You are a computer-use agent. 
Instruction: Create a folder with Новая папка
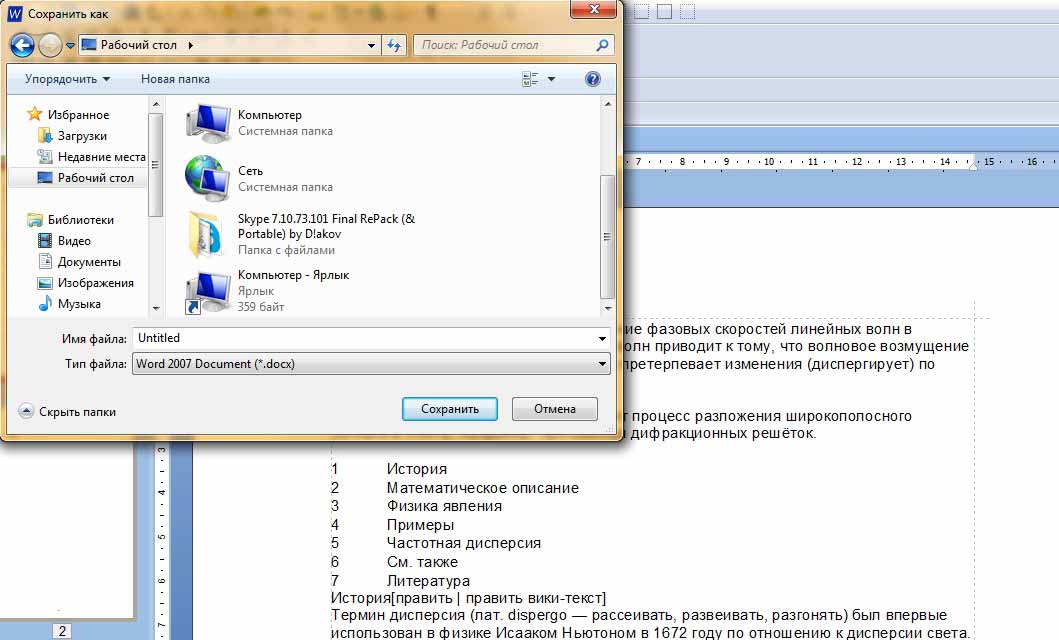(175, 79)
